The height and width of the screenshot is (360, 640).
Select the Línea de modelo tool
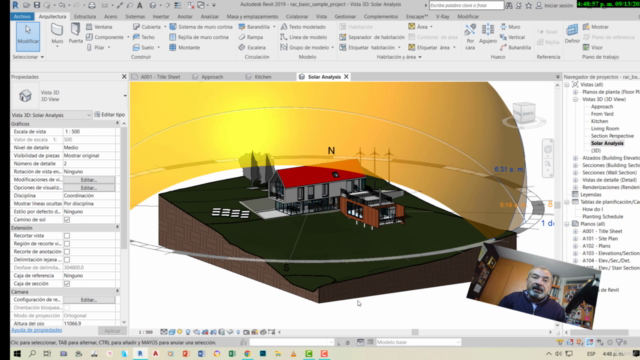(x=304, y=37)
